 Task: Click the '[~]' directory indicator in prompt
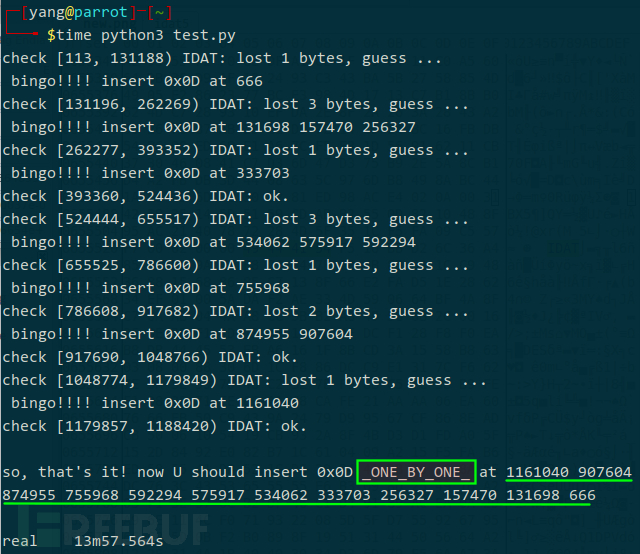160,12
